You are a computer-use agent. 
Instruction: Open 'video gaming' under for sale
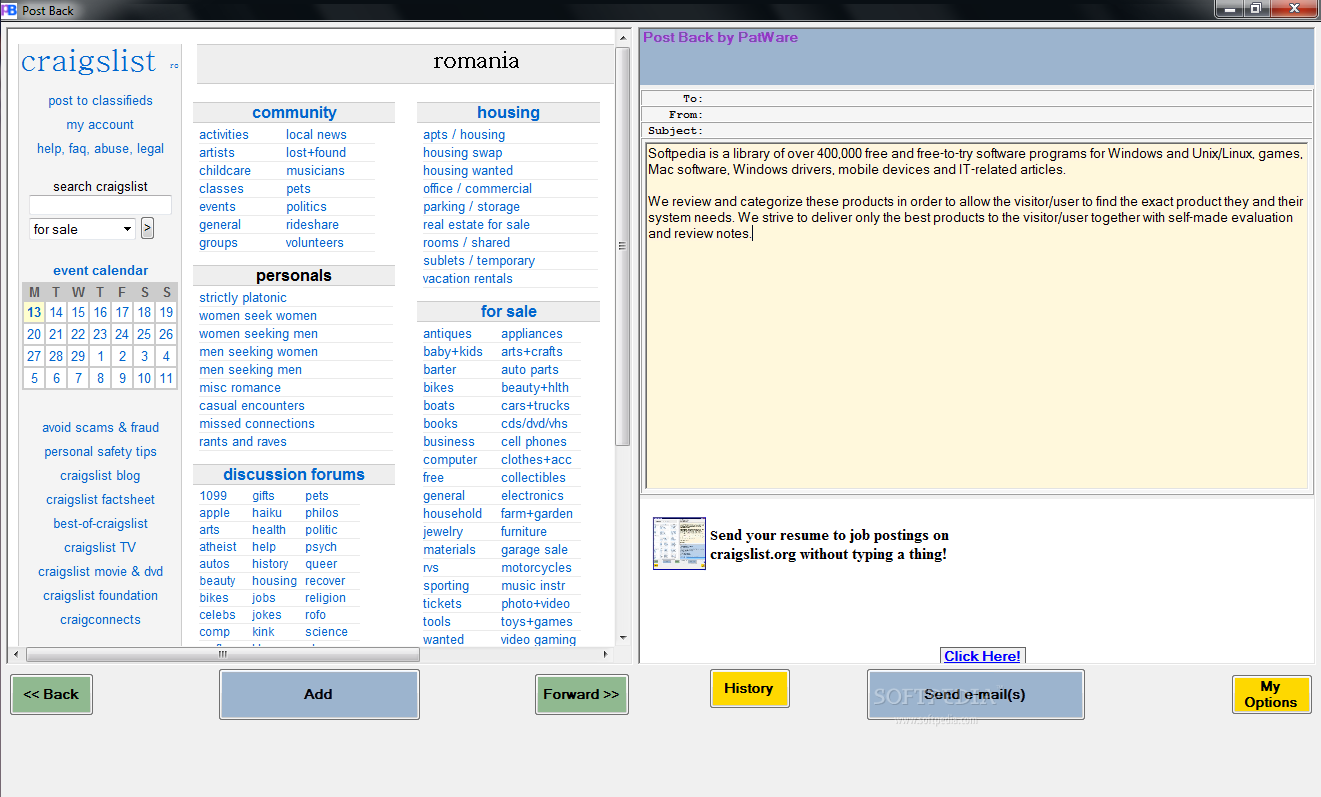[538, 639]
